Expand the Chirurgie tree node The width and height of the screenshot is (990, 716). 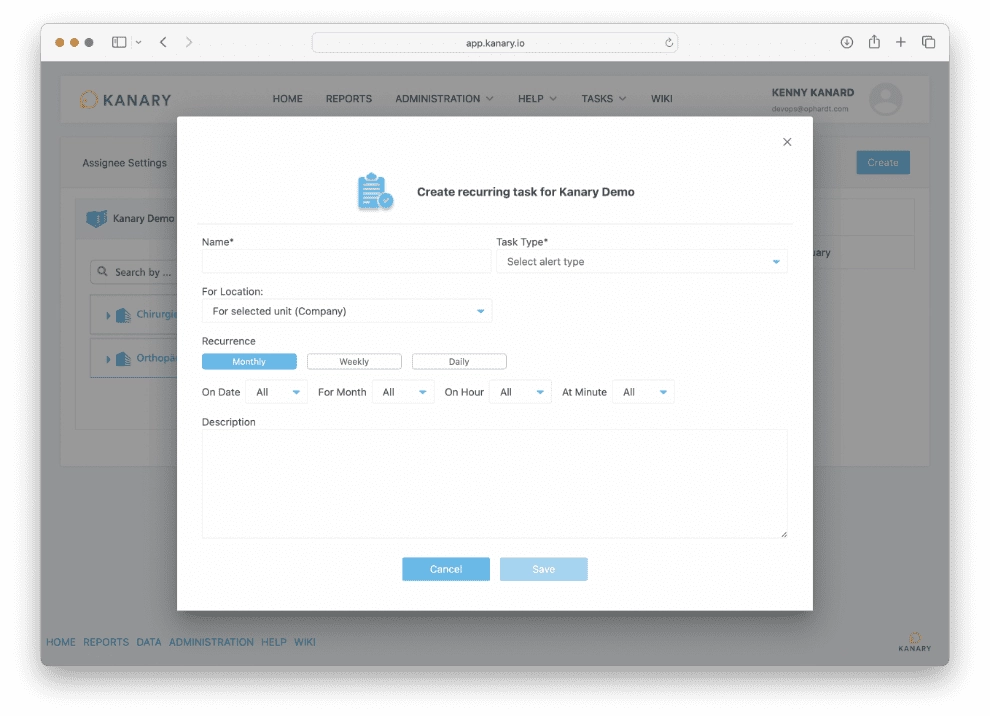click(x=108, y=315)
